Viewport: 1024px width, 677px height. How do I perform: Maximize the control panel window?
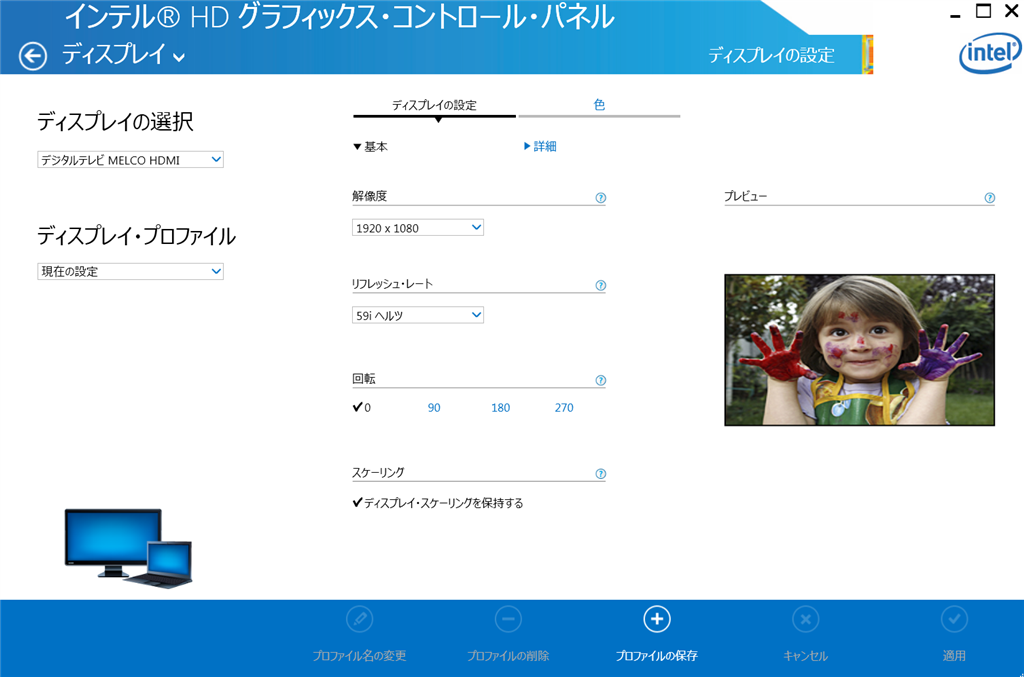[984, 11]
